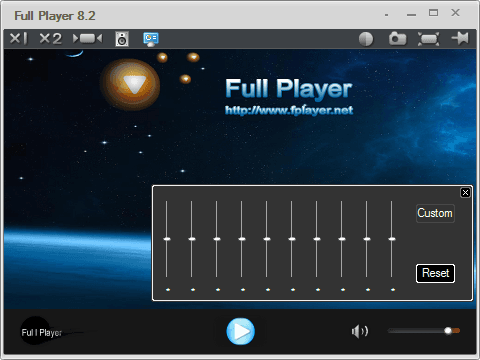Click the small dot button in title bar
The height and width of the screenshot is (360, 480).
pos(386,15)
